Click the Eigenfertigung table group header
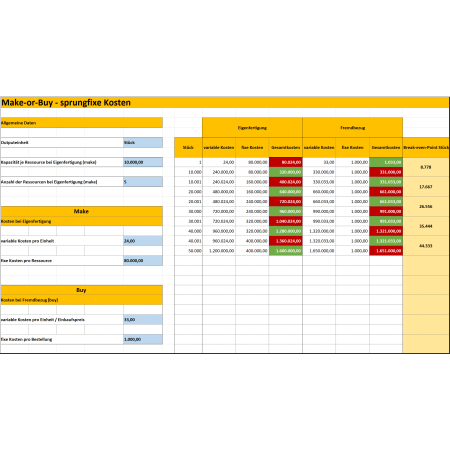Screen dimensions: 450x450 click(252, 128)
